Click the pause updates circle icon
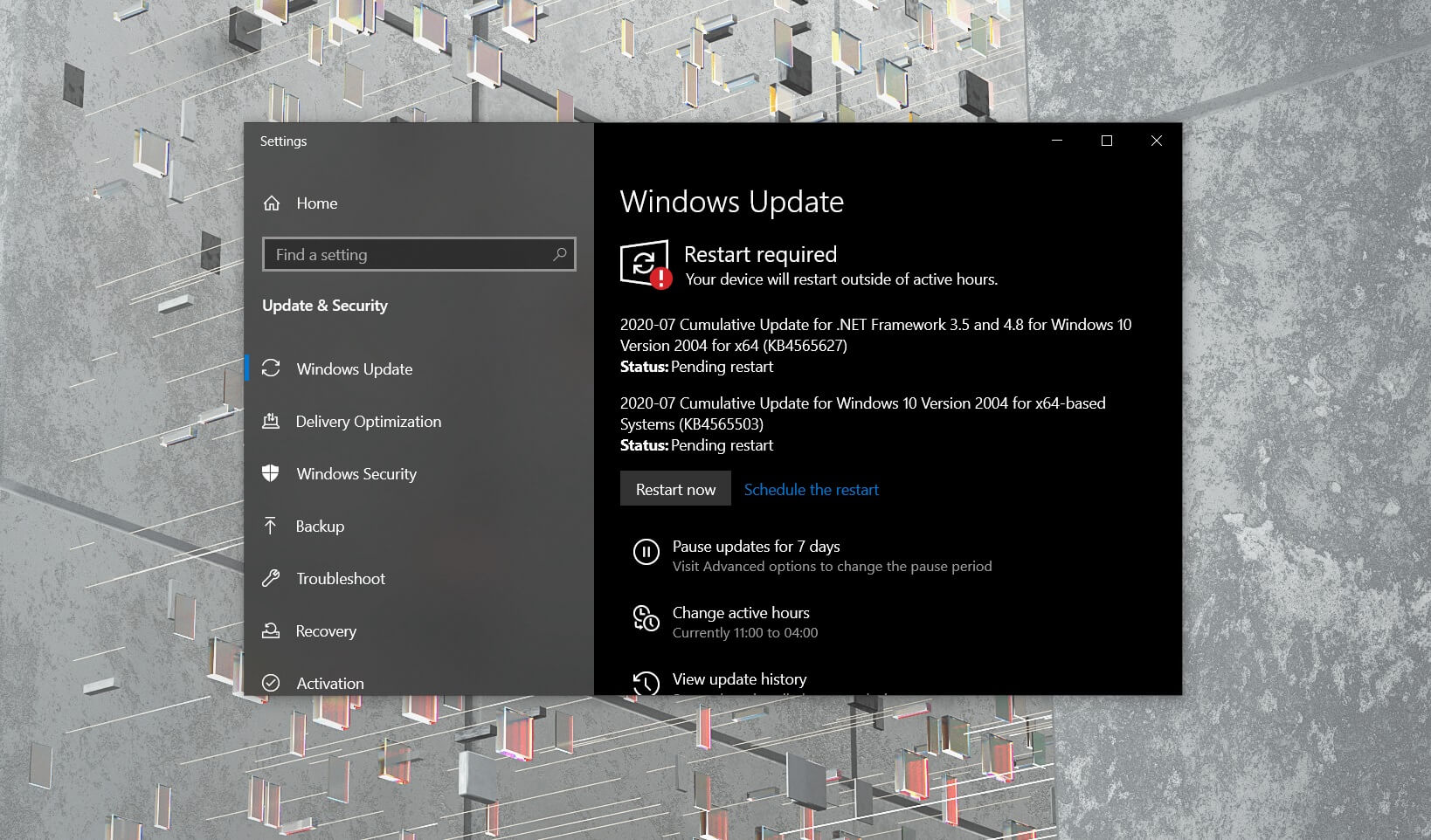1431x840 pixels. point(646,552)
